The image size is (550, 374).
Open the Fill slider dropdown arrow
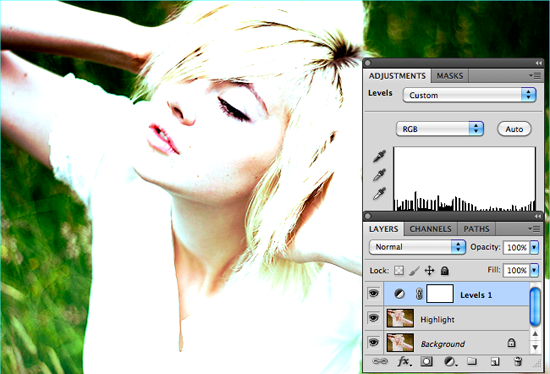click(x=534, y=270)
